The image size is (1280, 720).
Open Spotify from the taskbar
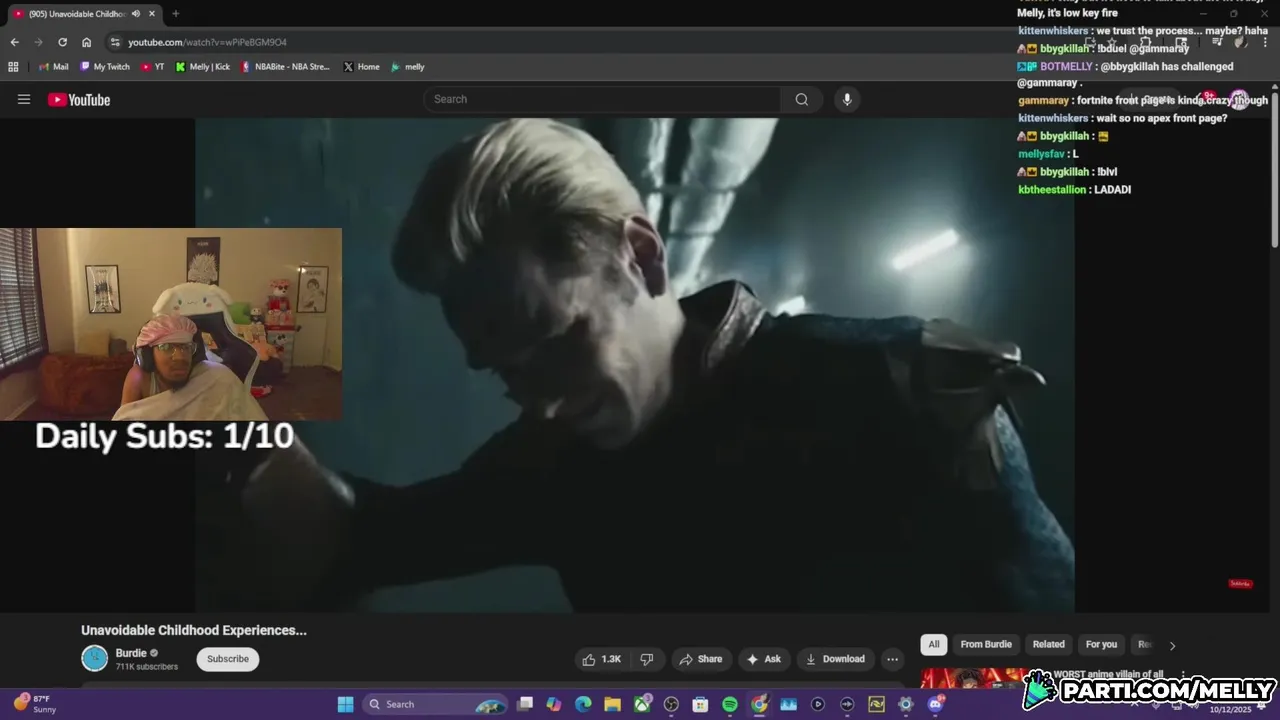tap(730, 704)
